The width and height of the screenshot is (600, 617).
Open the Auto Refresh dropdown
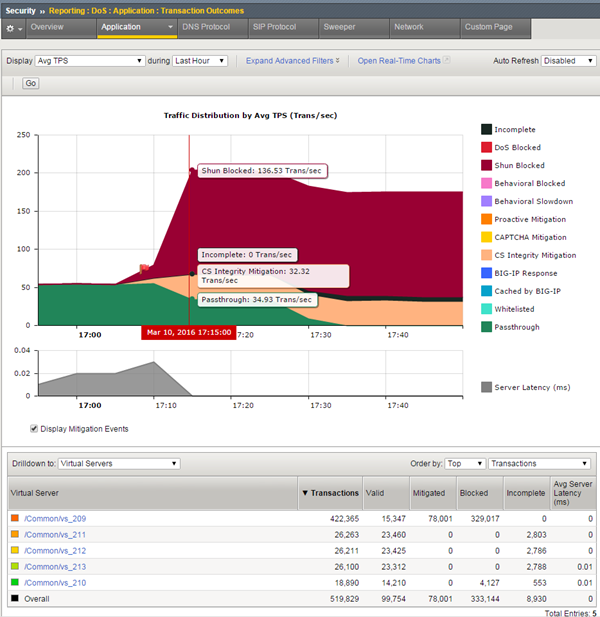pos(568,61)
